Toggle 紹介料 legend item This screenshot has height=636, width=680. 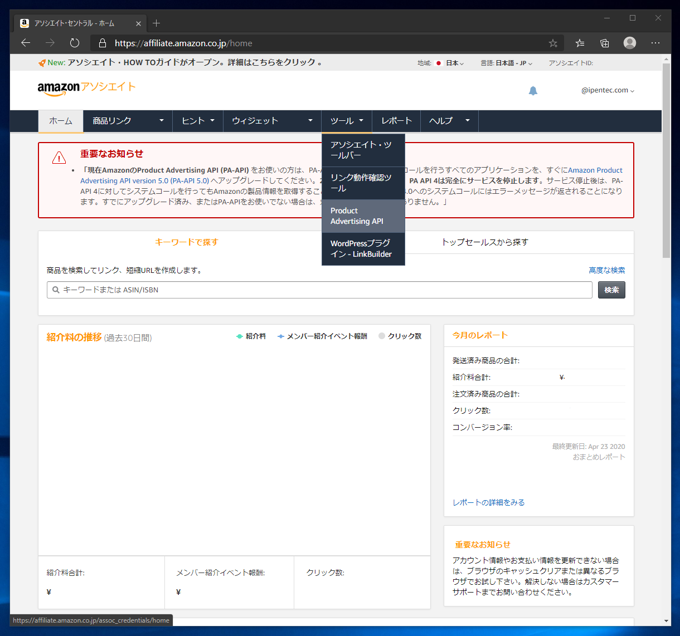(251, 336)
